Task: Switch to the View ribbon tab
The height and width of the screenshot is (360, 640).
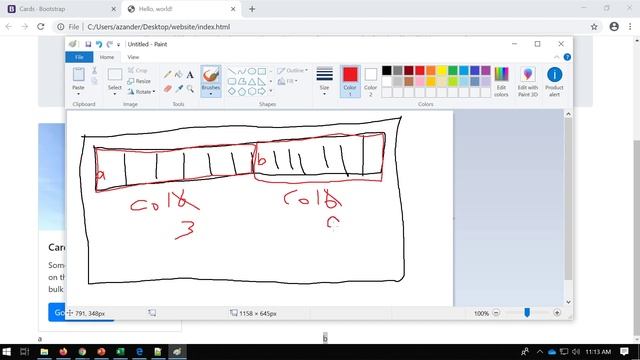Action: (133, 57)
